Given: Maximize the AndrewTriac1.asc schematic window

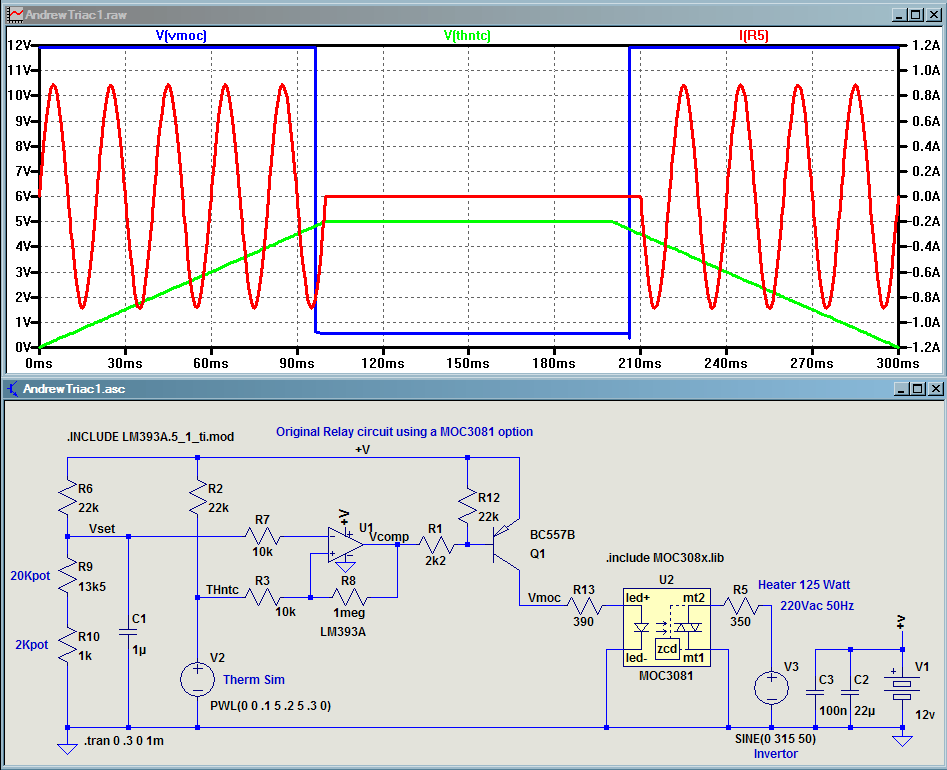Looking at the screenshot, I should (x=917, y=389).
